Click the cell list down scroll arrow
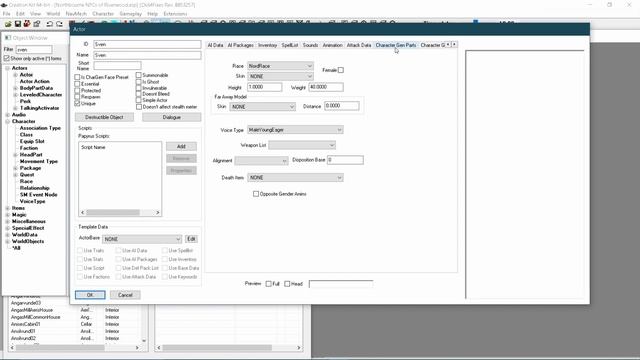This screenshot has height=360, width=640. (x=144, y=340)
